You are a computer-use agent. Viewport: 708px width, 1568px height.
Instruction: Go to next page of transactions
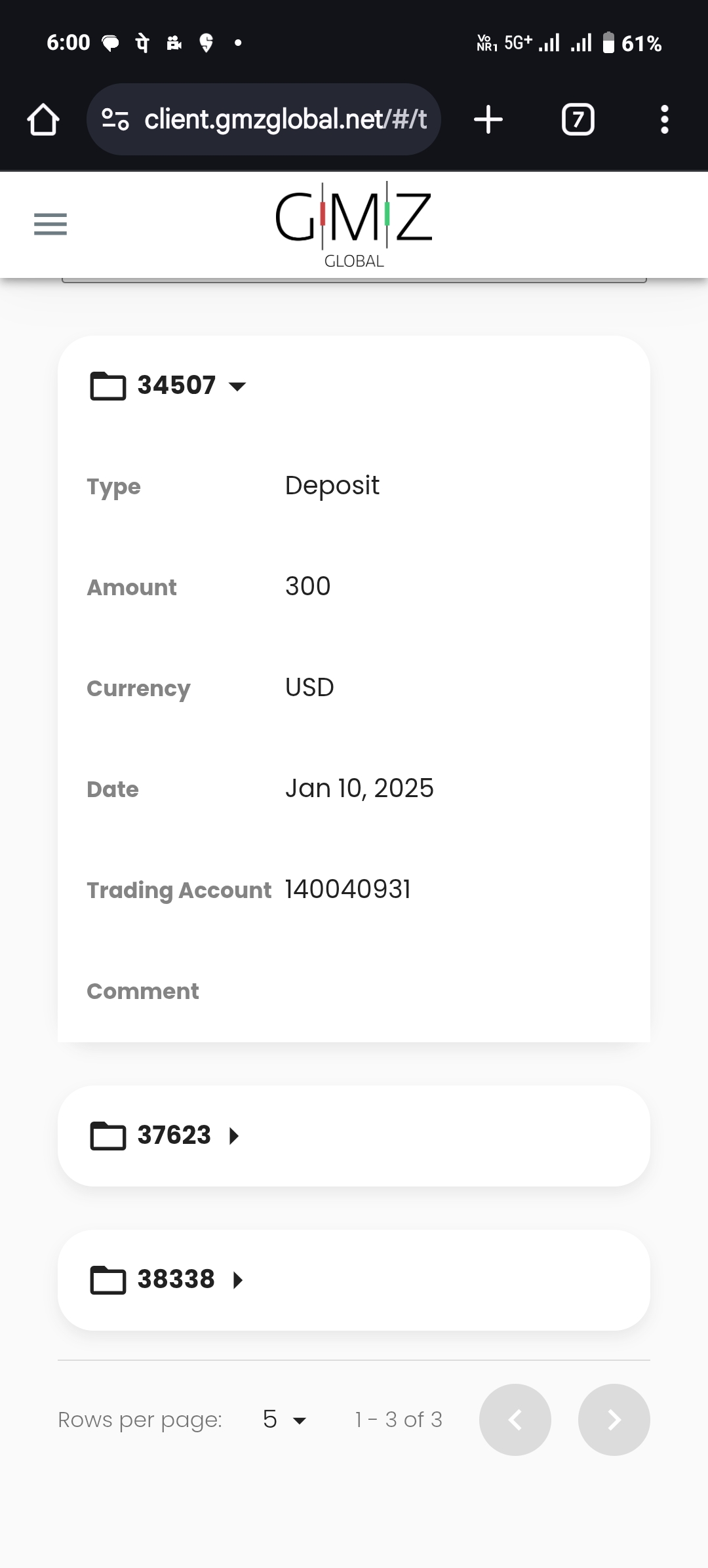614,1420
